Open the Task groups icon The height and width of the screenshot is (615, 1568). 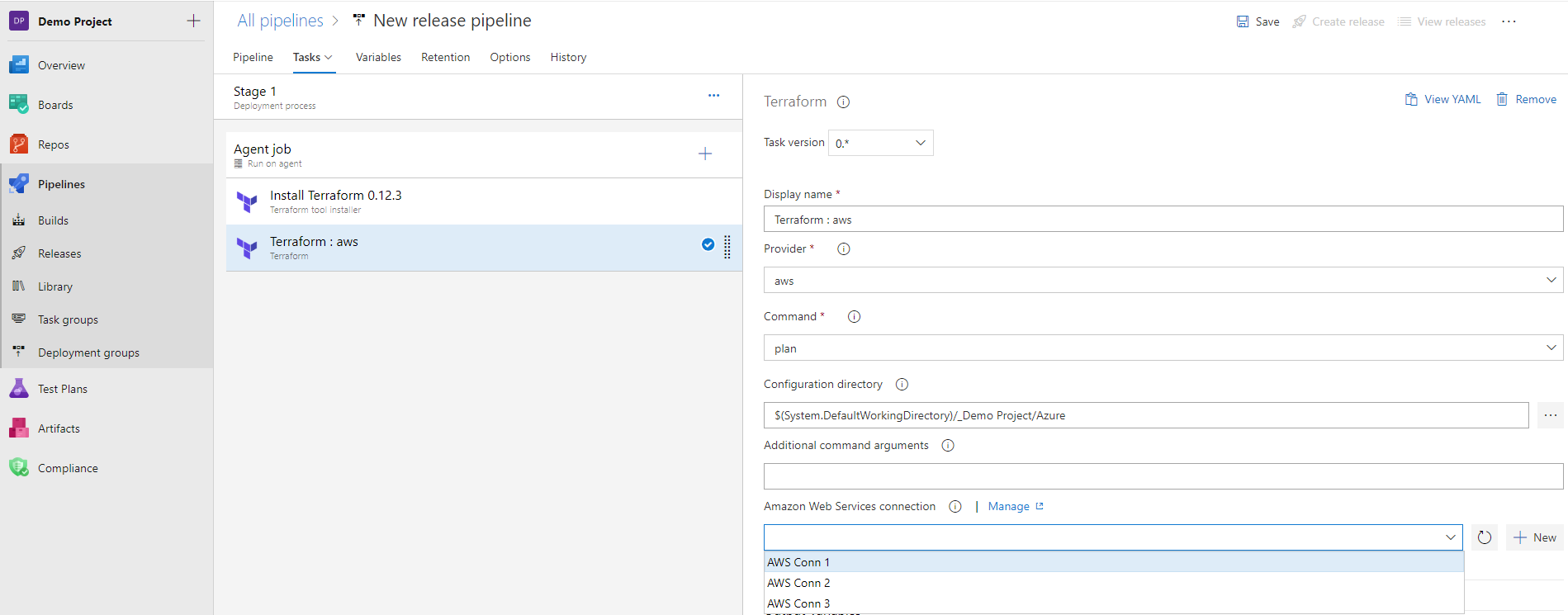pyautogui.click(x=19, y=319)
